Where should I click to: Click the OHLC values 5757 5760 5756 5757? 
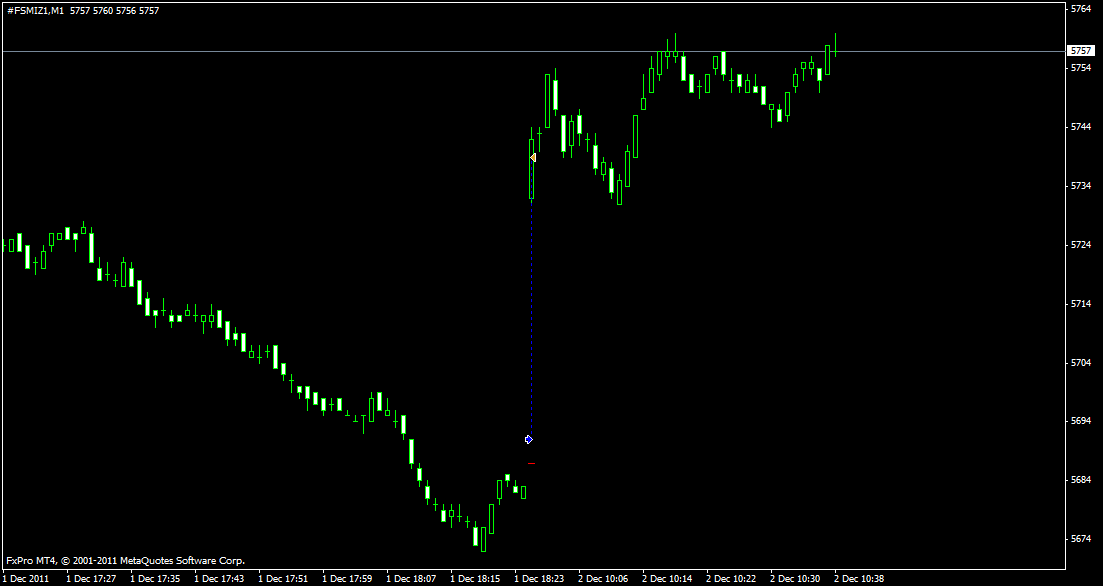(115, 11)
